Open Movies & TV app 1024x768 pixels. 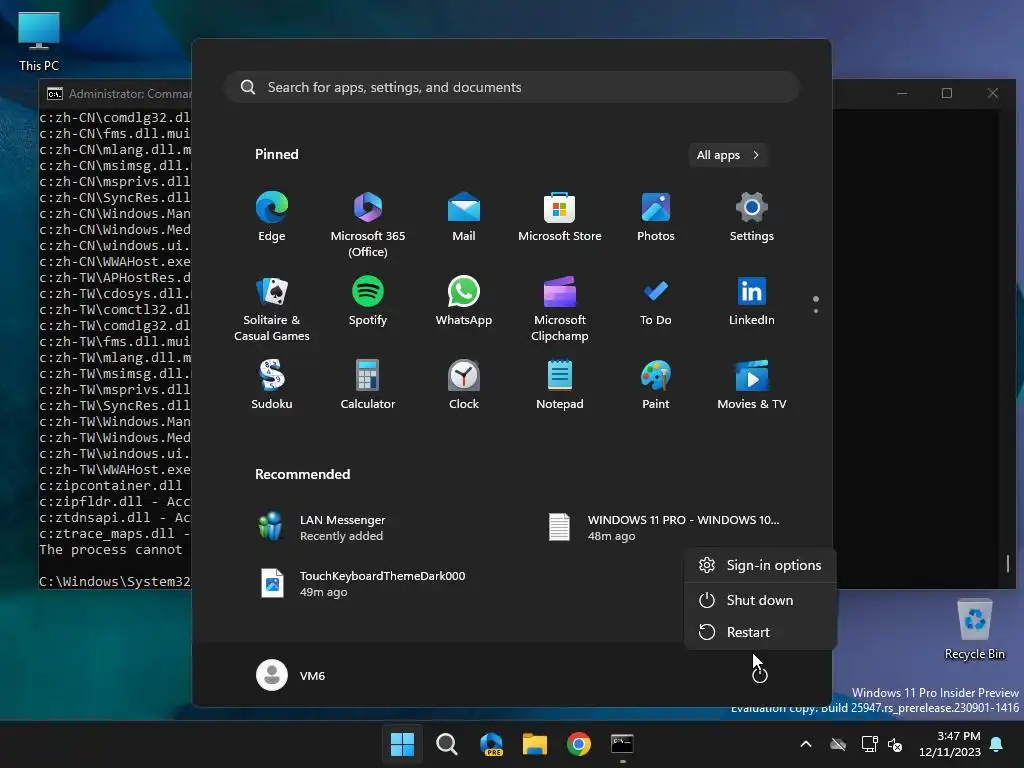point(752,385)
